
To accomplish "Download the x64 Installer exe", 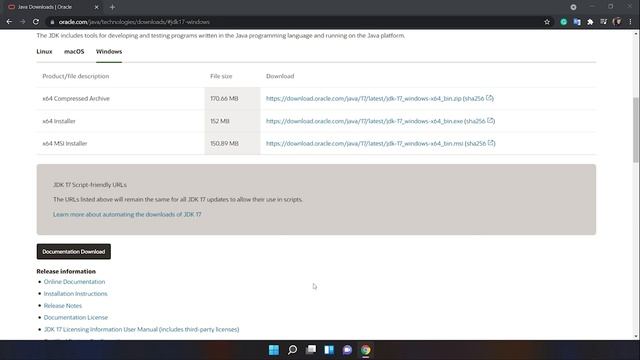I will point(364,121).
